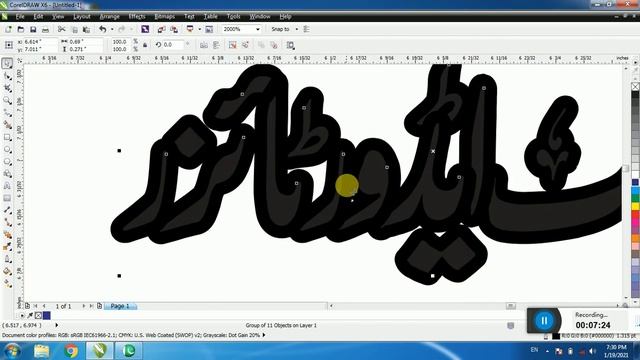The width and height of the screenshot is (640, 360).
Task: Select the Fill tool in the toolbox
Action: pyautogui.click(x=7, y=271)
